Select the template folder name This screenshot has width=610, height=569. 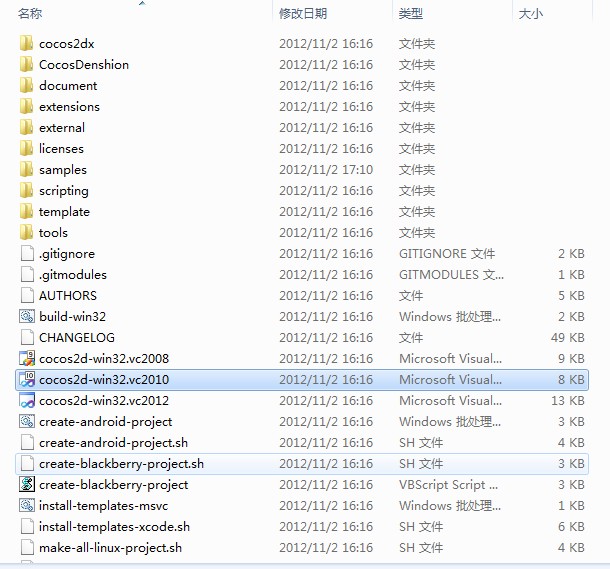[64, 212]
